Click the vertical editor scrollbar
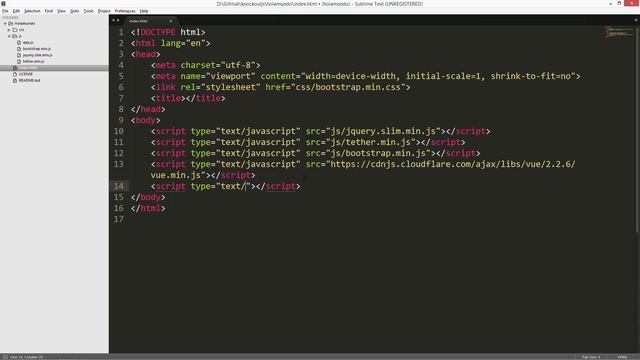The width and height of the screenshot is (640, 360). pyautogui.click(x=638, y=130)
